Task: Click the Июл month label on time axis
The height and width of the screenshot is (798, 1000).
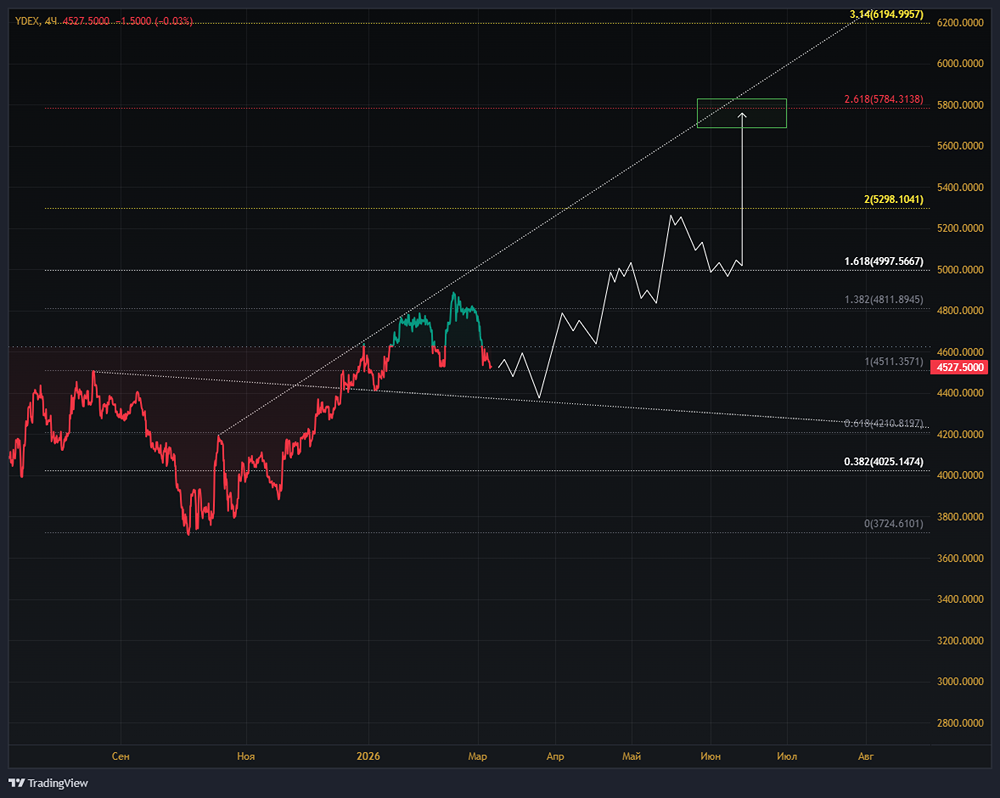Action: (x=787, y=757)
